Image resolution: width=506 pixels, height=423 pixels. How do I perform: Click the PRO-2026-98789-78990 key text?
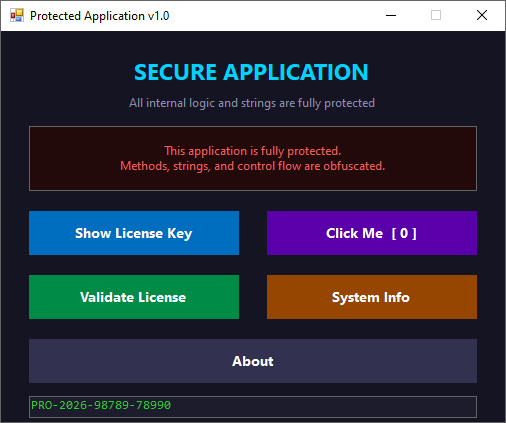tap(101, 405)
